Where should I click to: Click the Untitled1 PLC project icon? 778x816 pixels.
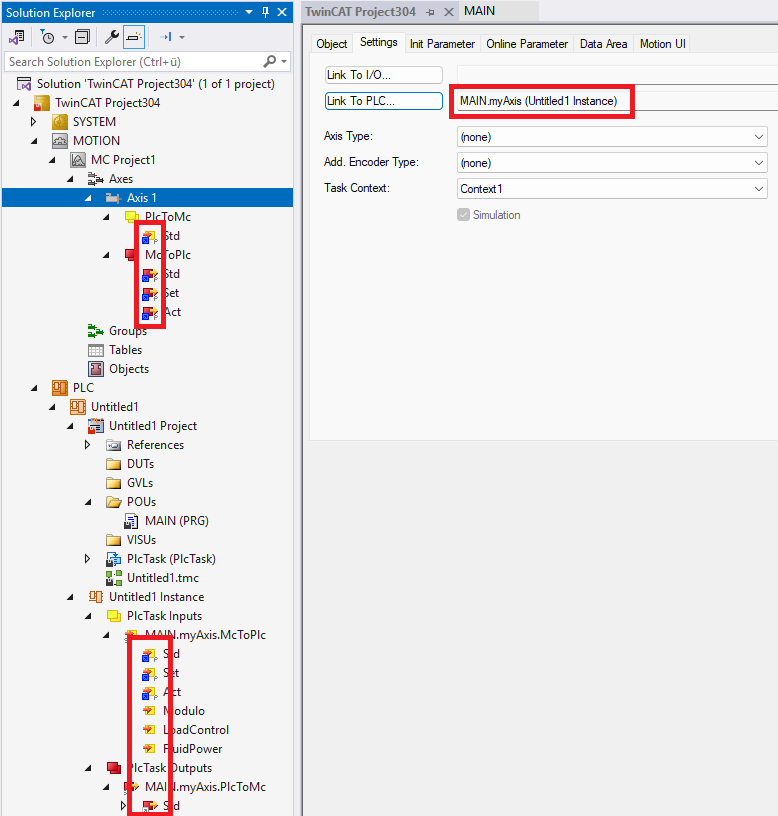coord(78,407)
